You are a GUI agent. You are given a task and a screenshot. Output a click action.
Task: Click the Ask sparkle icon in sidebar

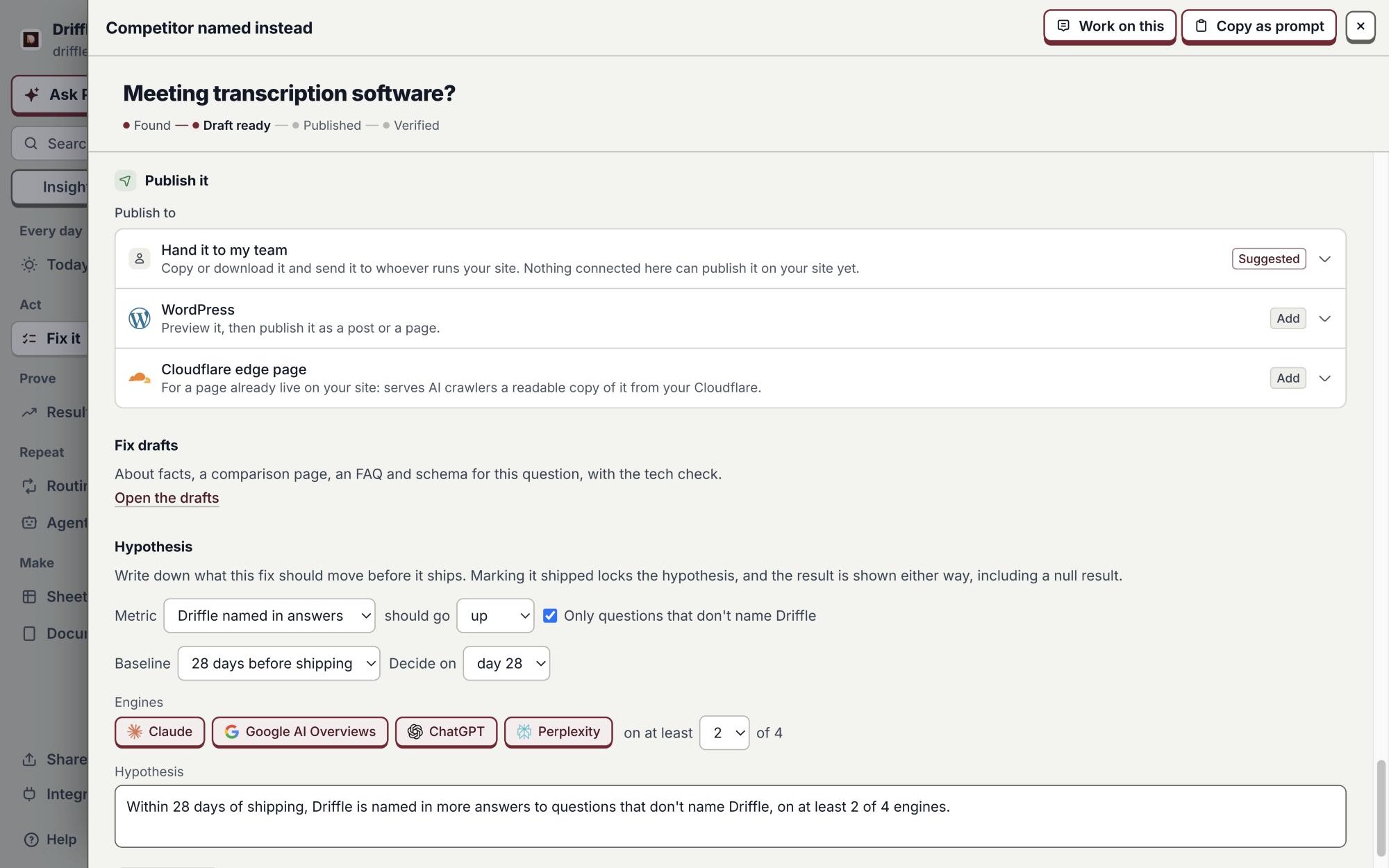pos(32,94)
